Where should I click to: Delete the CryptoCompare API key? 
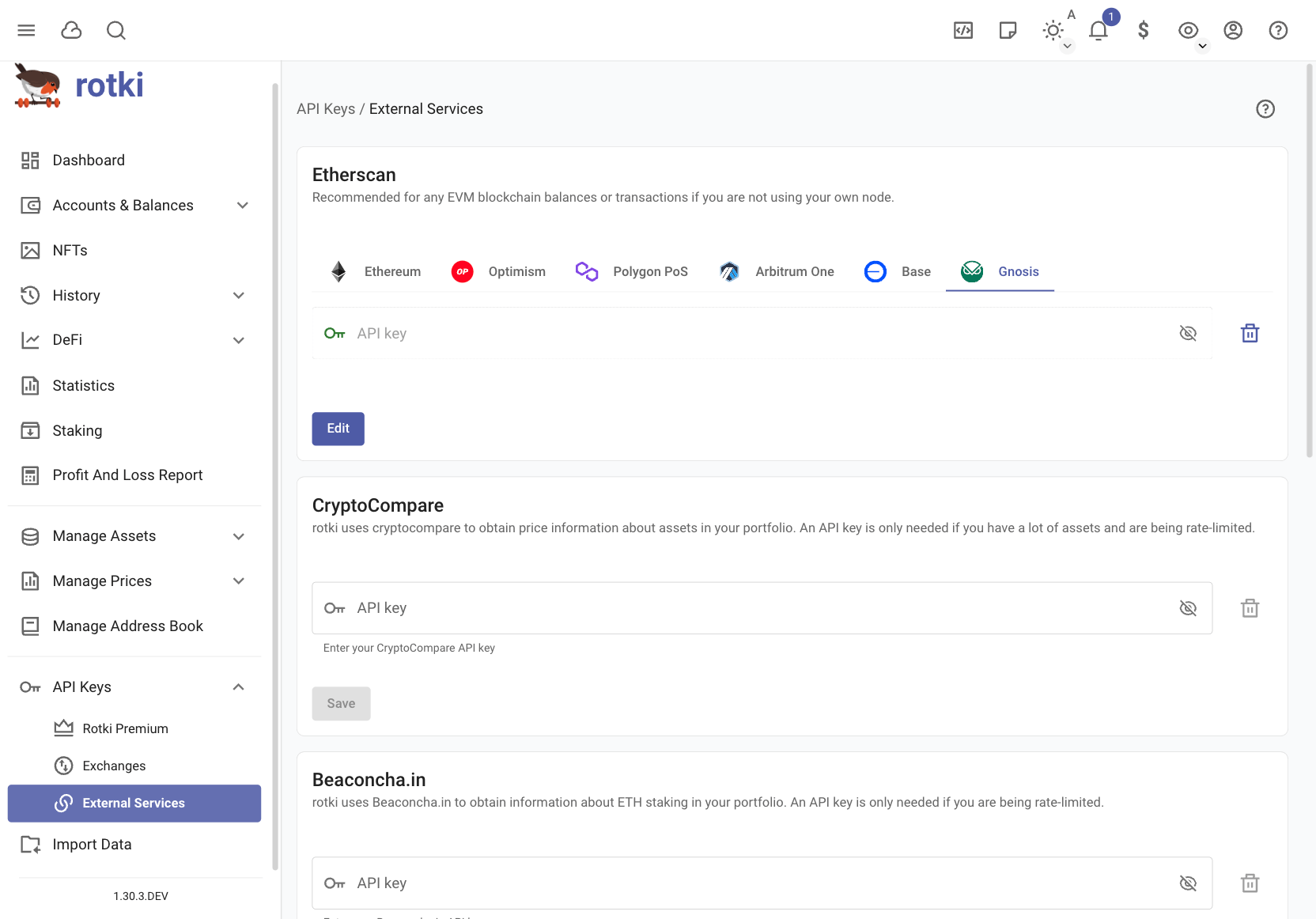[1250, 608]
